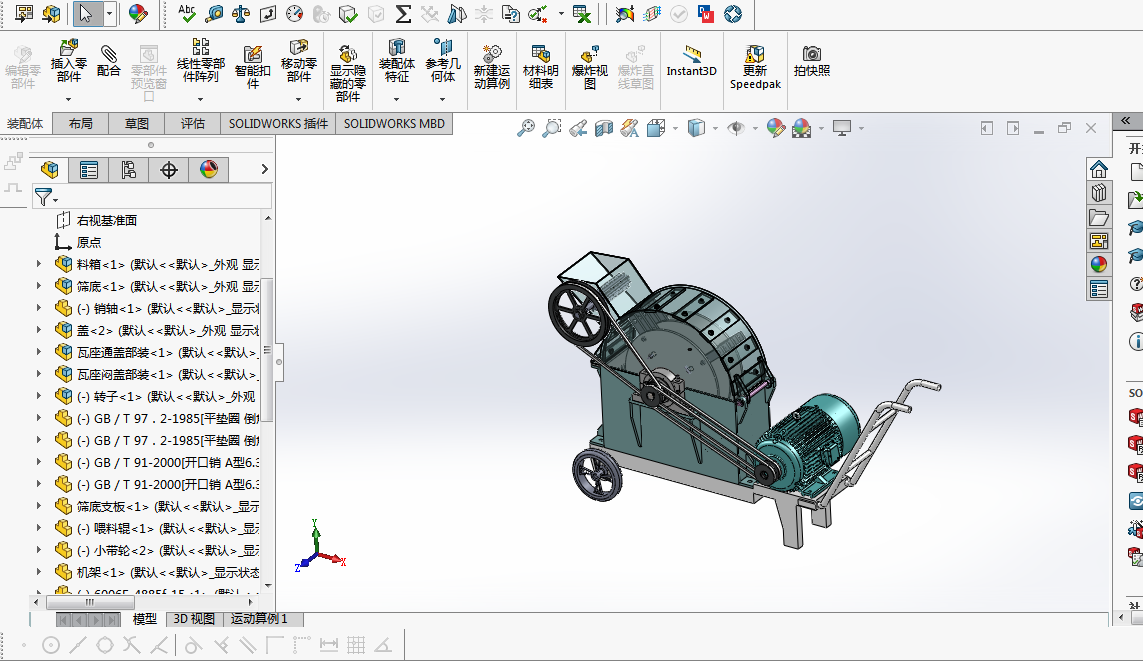Switch to the 装配体 ribbon tab
Viewport: 1143px width, 661px height.
pyautogui.click(x=25, y=123)
